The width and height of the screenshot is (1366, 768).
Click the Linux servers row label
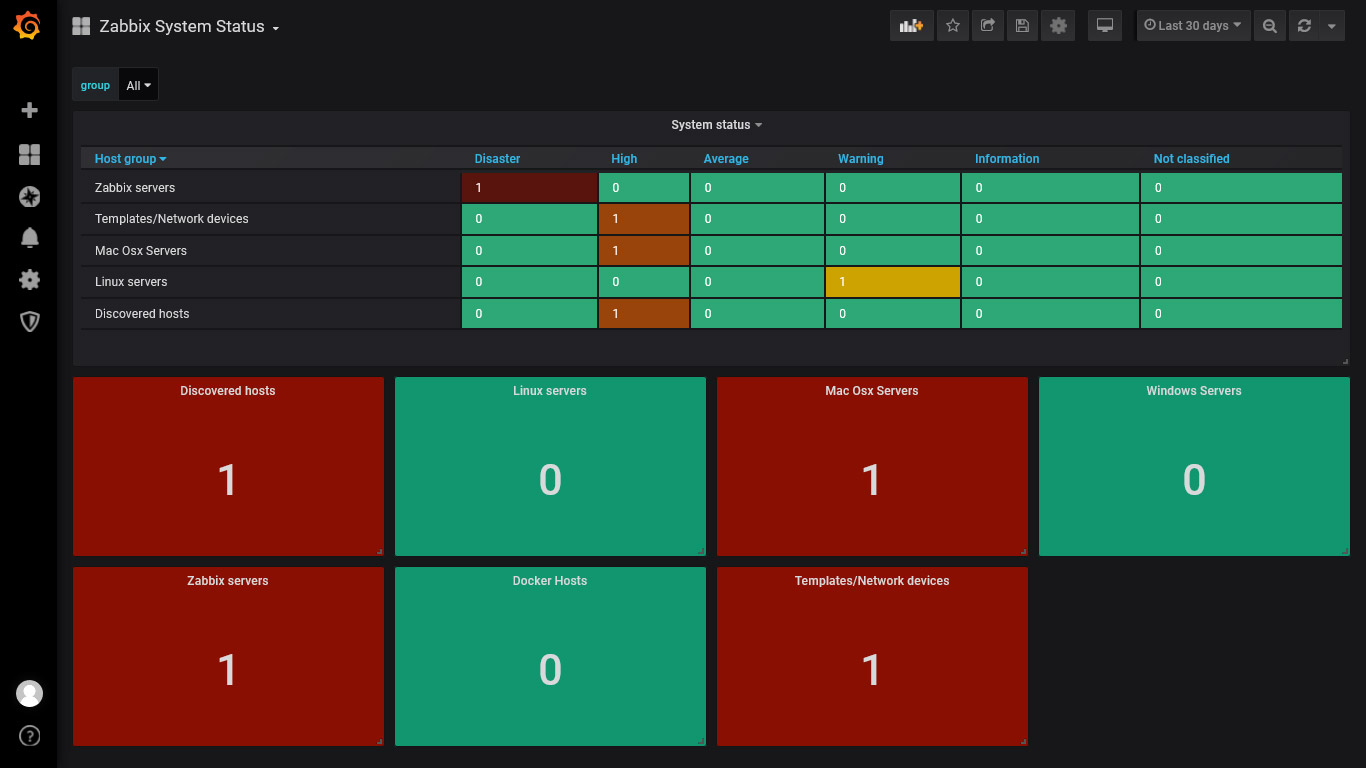131,282
